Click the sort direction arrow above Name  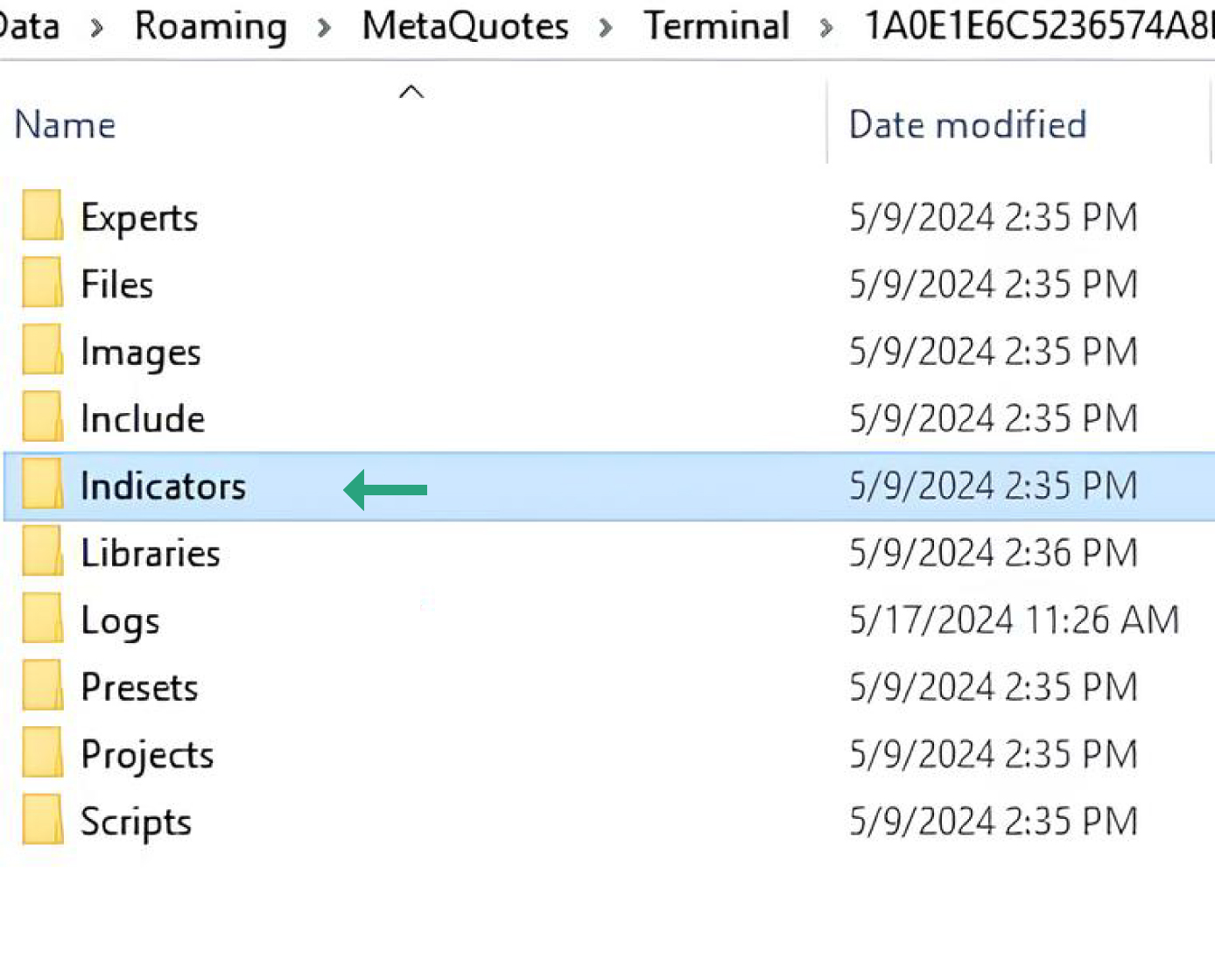click(x=411, y=92)
